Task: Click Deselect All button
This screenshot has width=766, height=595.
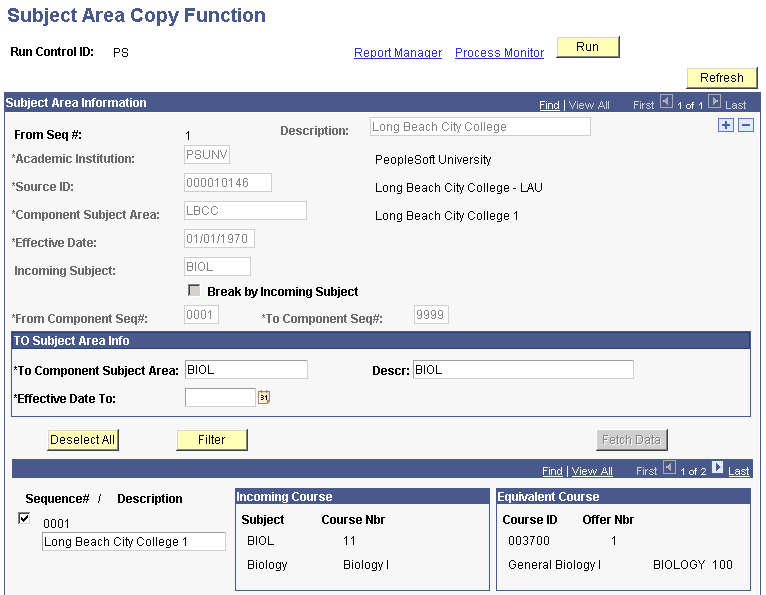Action: (x=83, y=440)
